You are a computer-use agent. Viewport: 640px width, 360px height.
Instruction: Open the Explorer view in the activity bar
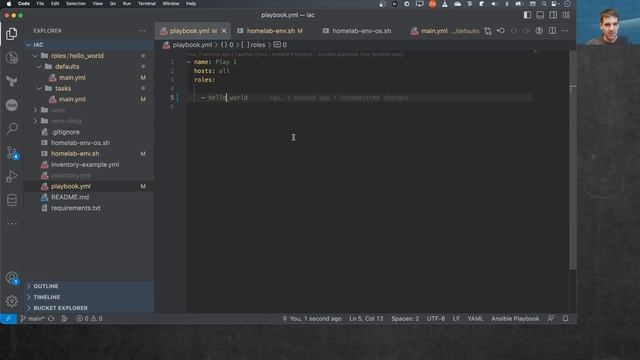point(11,34)
